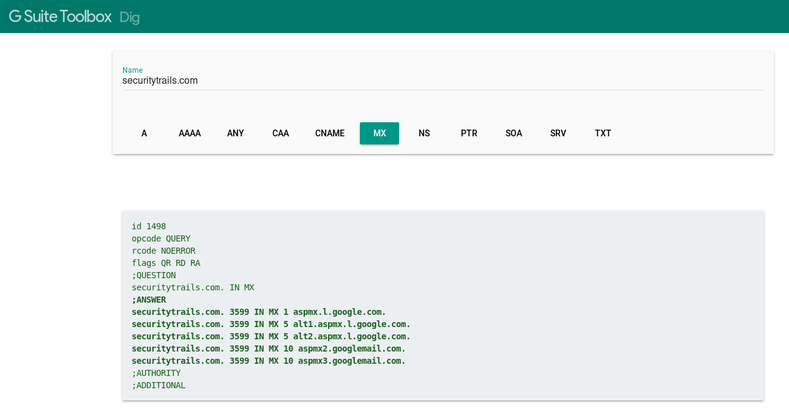Click the ';AUTHORITY' section header

tap(156, 373)
